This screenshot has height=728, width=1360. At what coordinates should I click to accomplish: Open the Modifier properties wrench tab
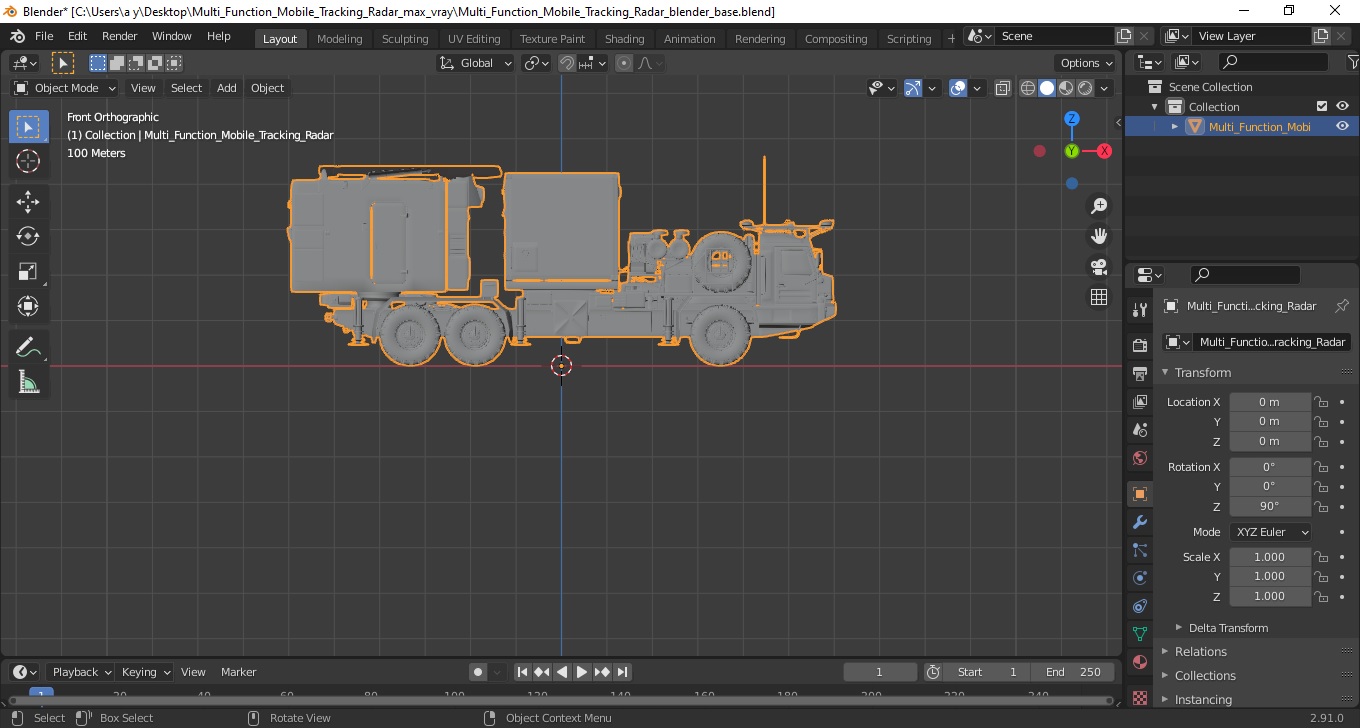pos(1139,522)
